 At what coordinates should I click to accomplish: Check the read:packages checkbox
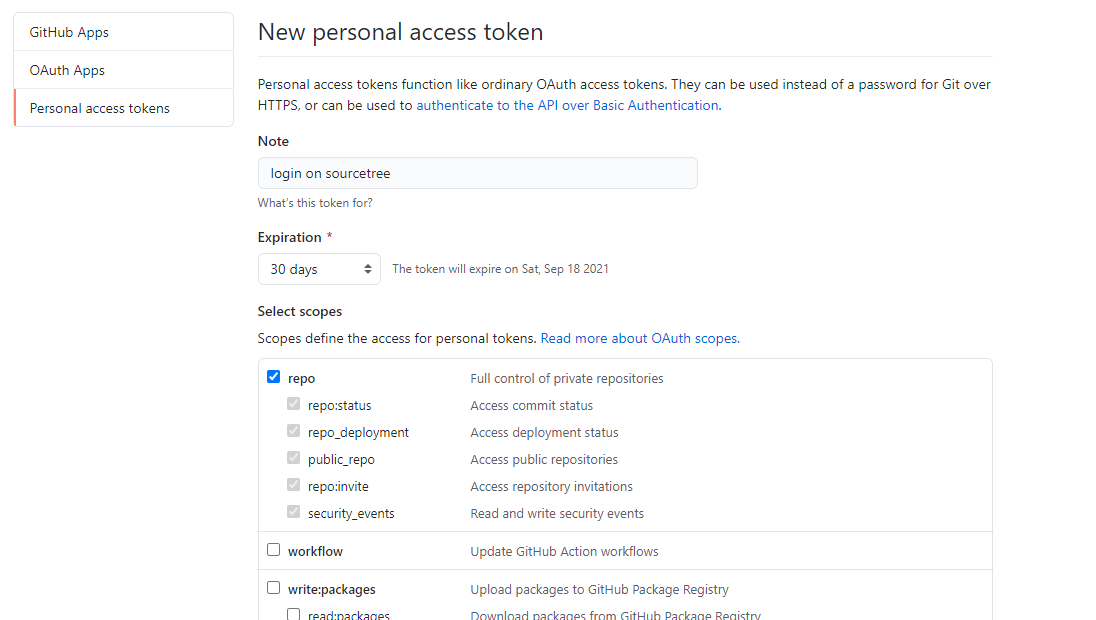point(294,614)
